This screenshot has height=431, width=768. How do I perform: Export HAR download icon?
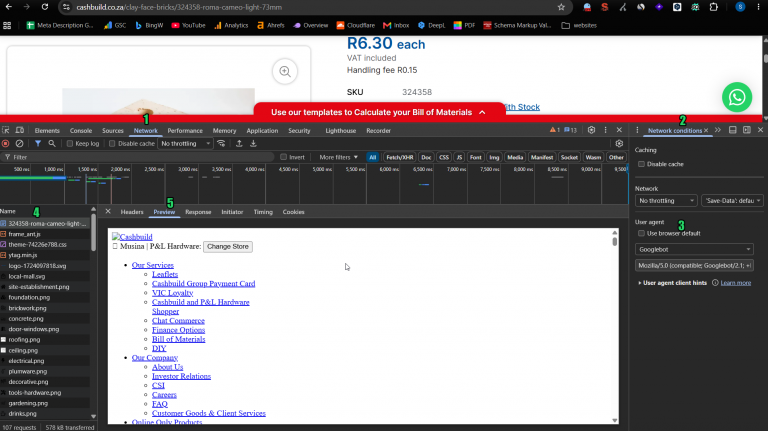(x=253, y=144)
